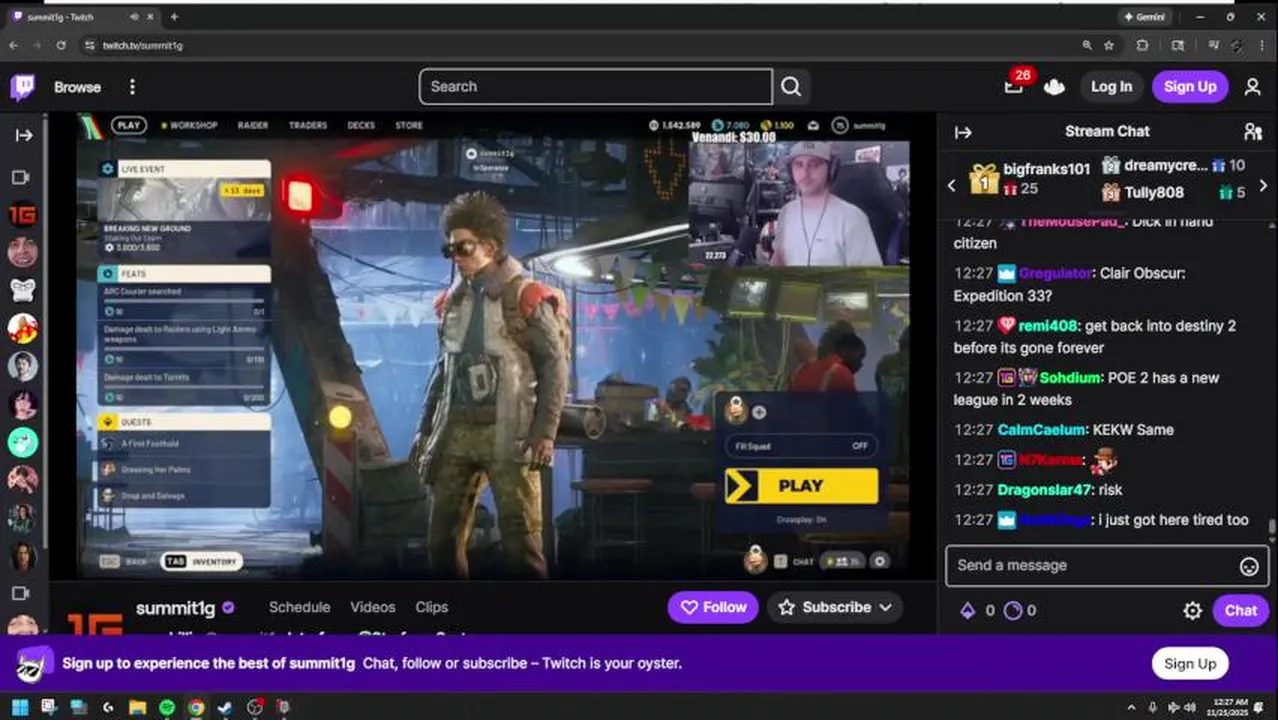Collapse the Stream Chat panel arrow

click(x=963, y=132)
